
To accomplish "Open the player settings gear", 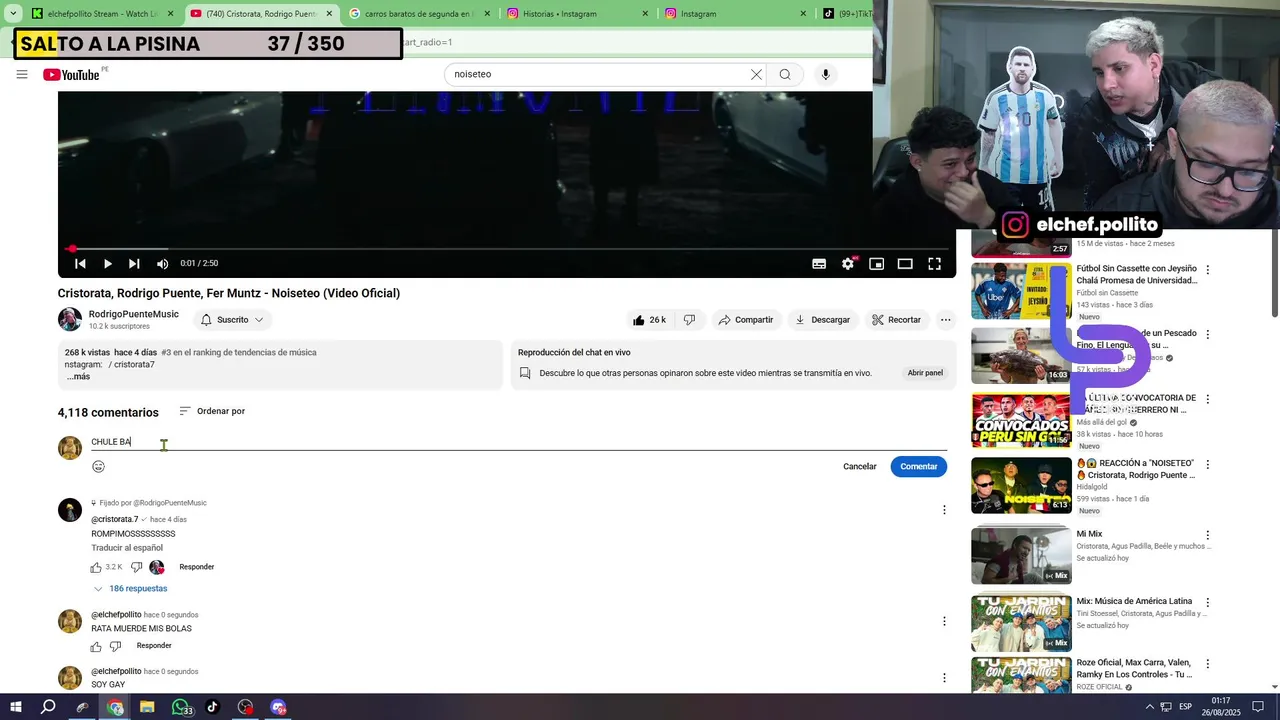I will tap(848, 264).
